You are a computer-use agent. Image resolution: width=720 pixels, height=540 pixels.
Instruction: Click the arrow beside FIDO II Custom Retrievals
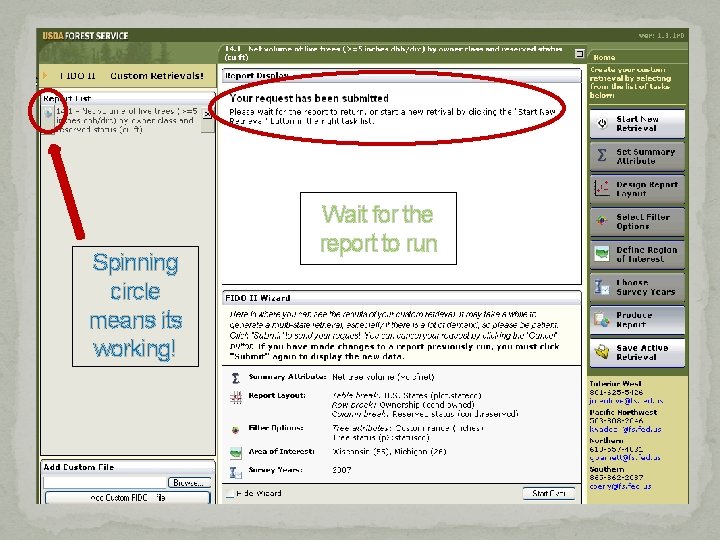point(45,75)
